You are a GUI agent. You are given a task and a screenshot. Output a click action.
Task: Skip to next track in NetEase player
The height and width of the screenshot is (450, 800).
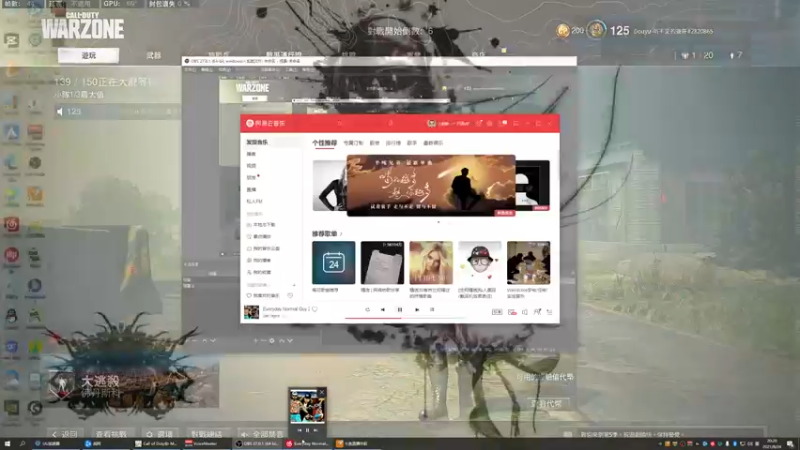coord(417,310)
